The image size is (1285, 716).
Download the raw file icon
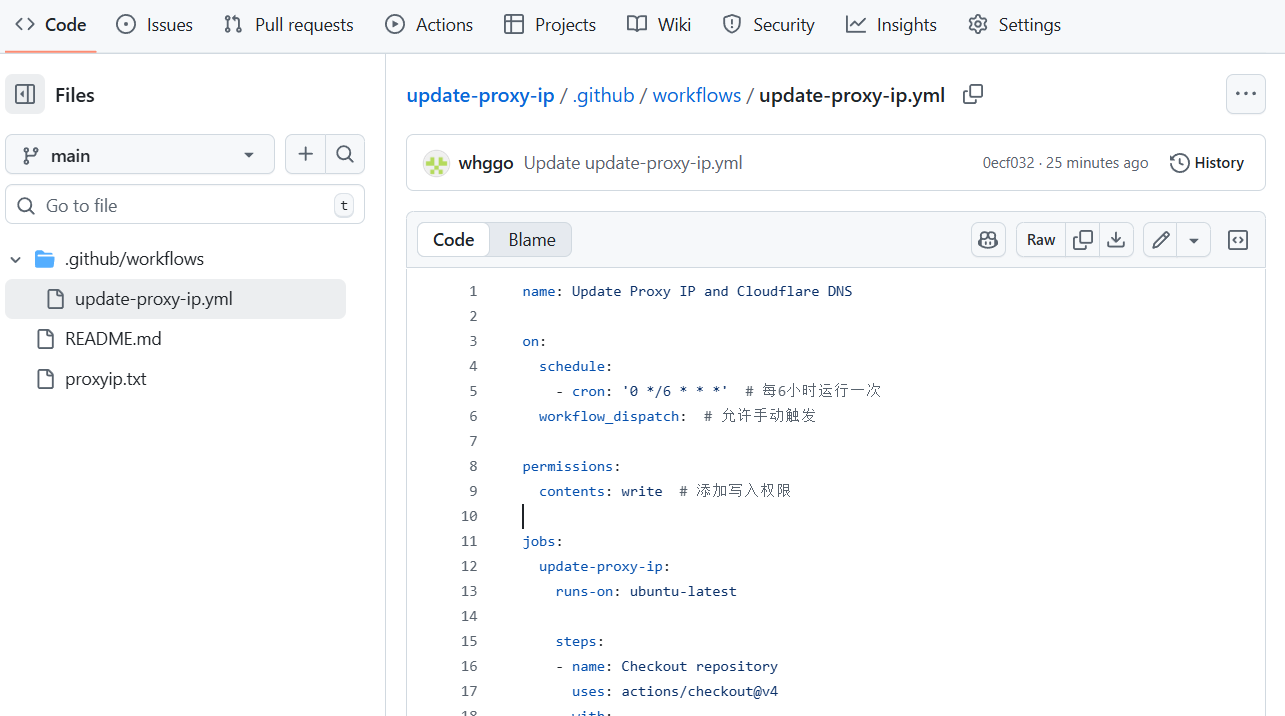[x=1116, y=240]
